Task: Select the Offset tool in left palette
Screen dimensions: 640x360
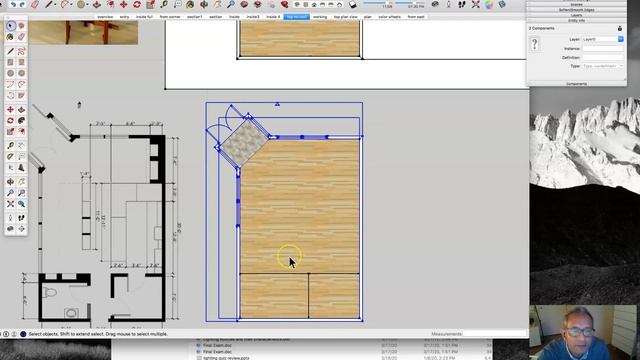Action: click(x=22, y=131)
